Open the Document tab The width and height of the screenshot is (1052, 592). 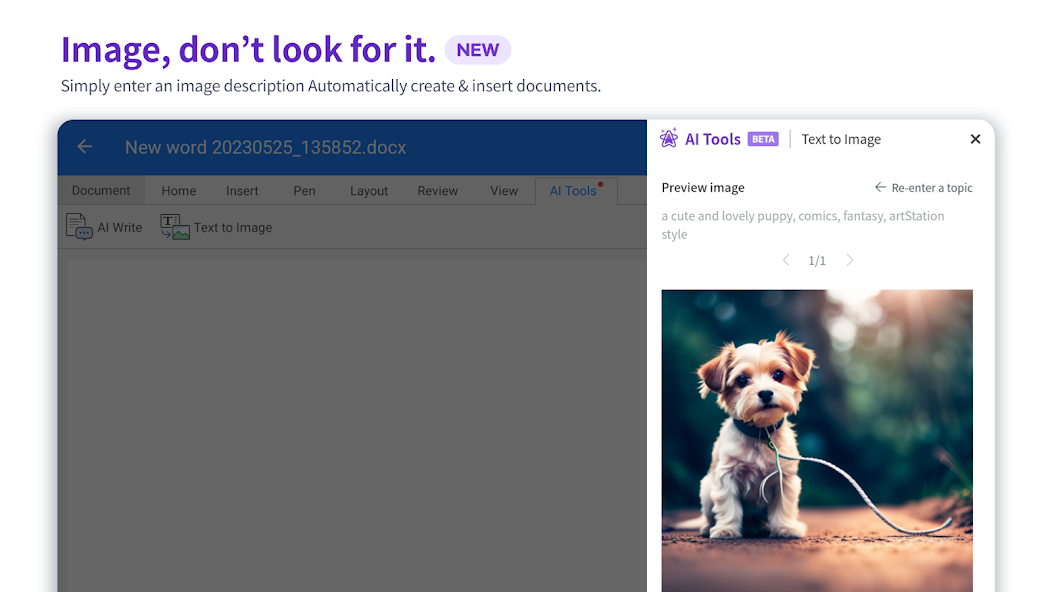click(101, 191)
